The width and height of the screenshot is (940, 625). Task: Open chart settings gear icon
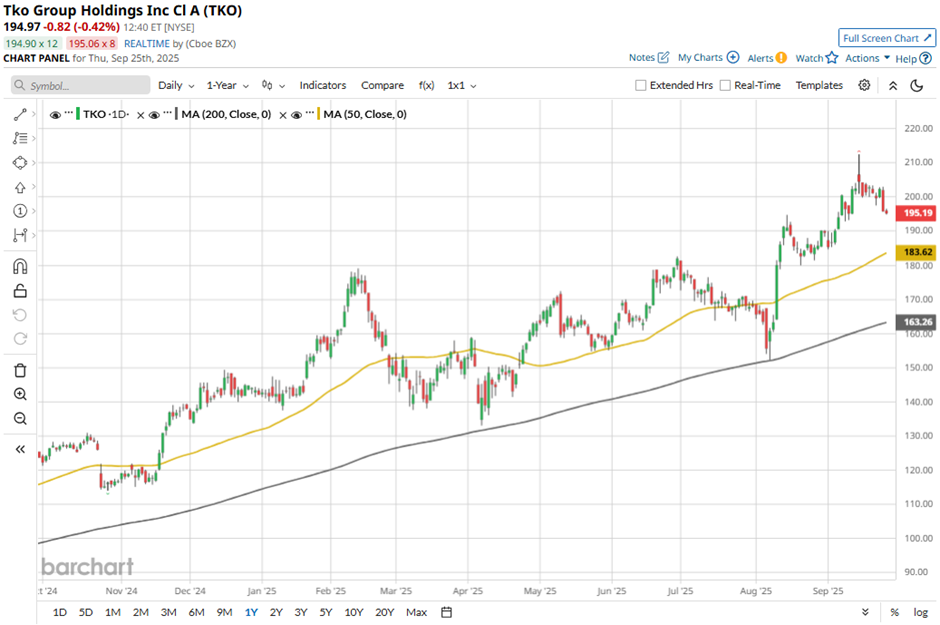[x=864, y=85]
